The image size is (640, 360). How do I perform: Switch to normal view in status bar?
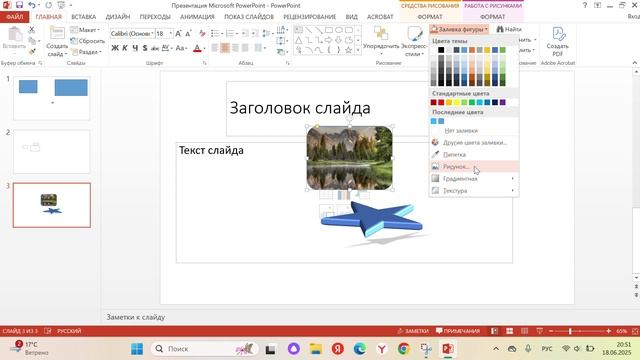494,331
